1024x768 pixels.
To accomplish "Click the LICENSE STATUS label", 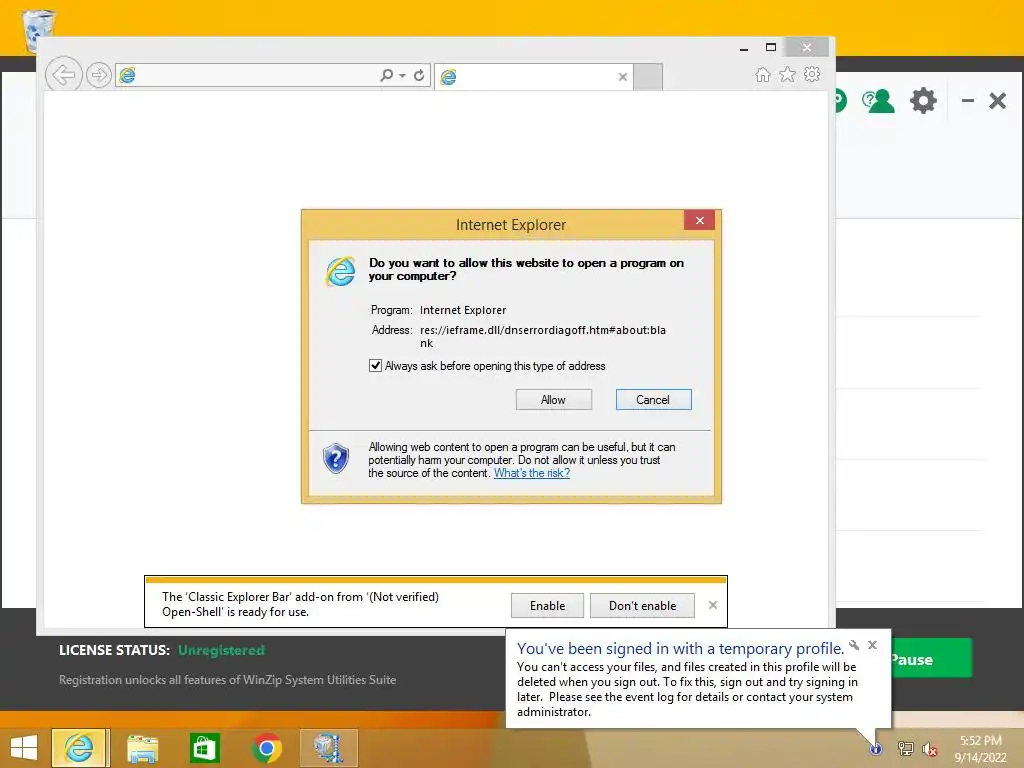I will [x=114, y=650].
